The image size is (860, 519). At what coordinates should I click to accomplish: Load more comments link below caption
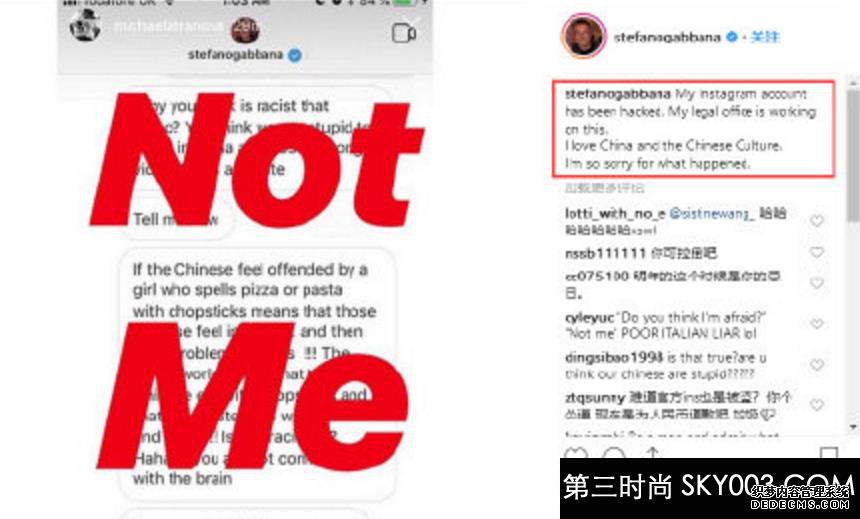[604, 189]
